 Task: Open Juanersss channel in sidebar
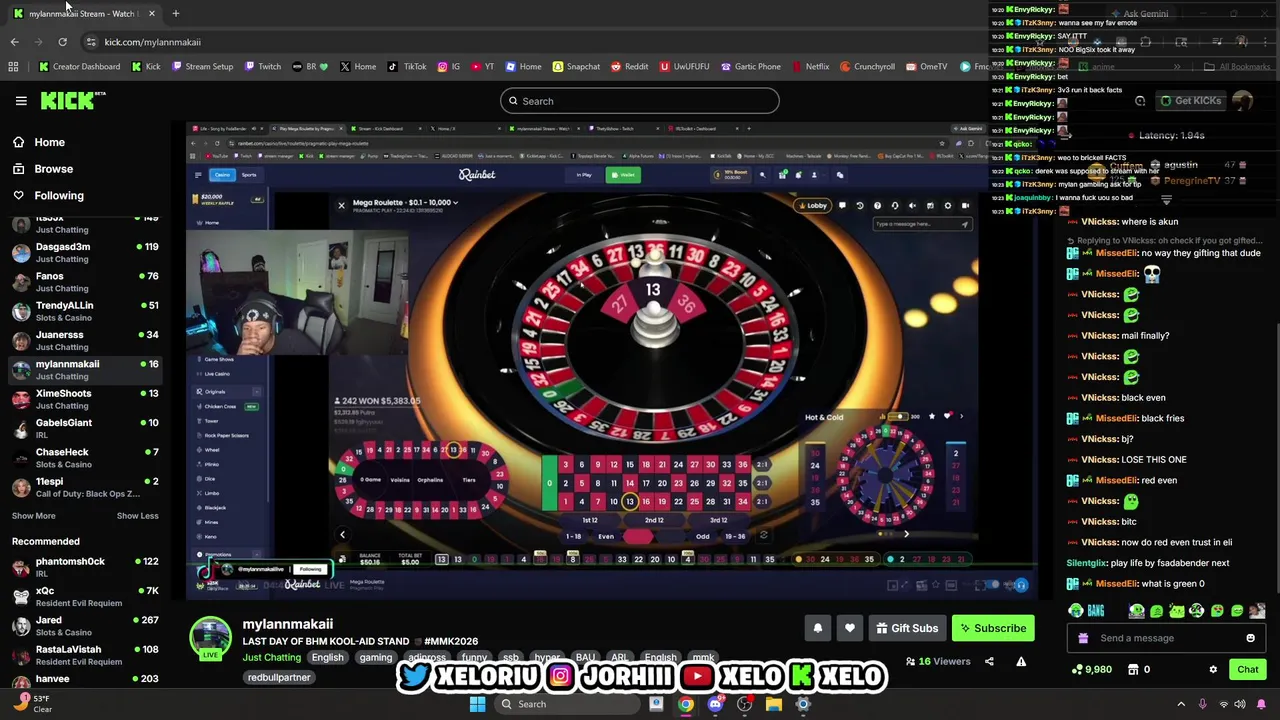(x=85, y=340)
